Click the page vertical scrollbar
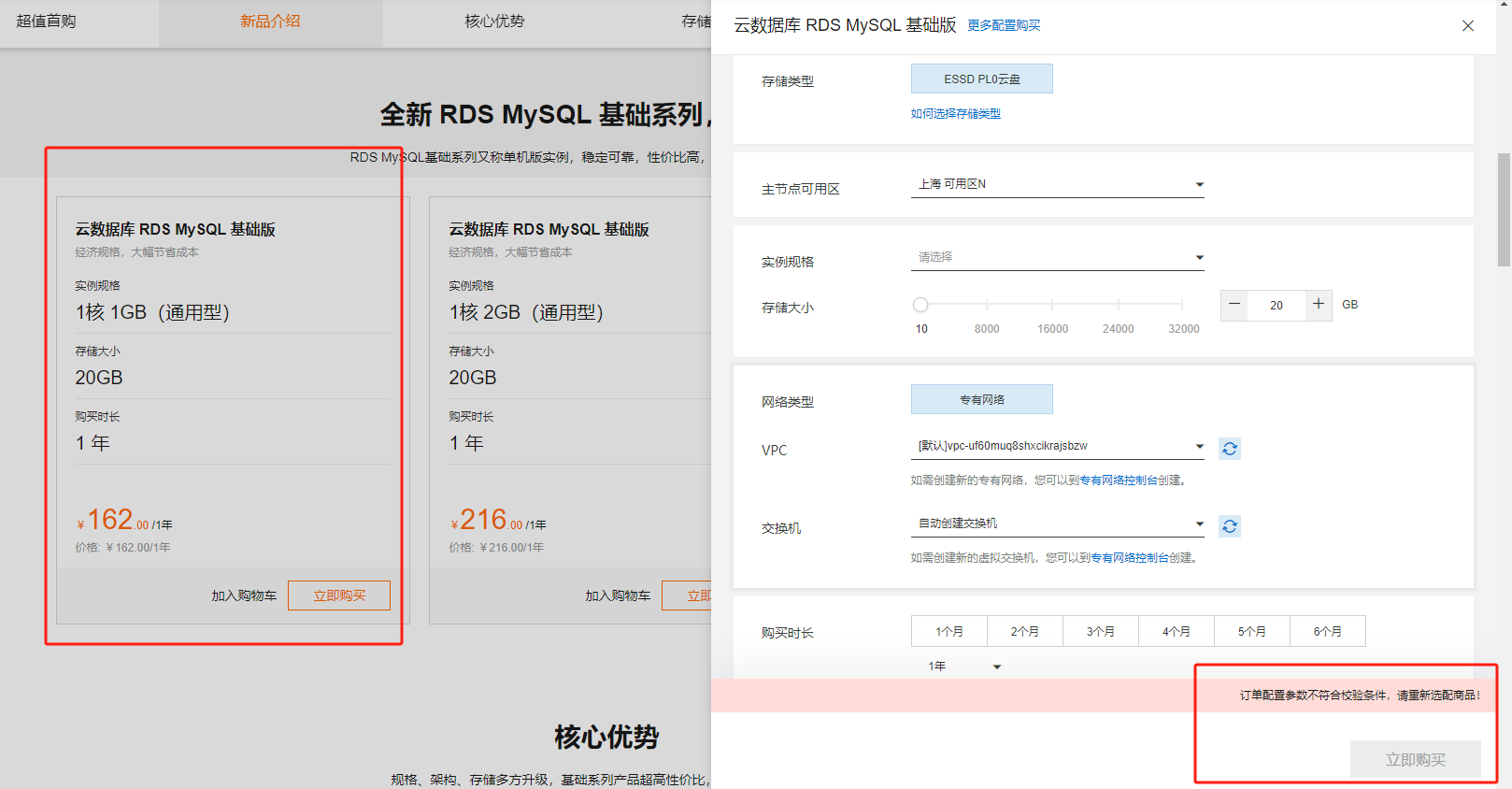This screenshot has height=789, width=1512. click(1504, 210)
